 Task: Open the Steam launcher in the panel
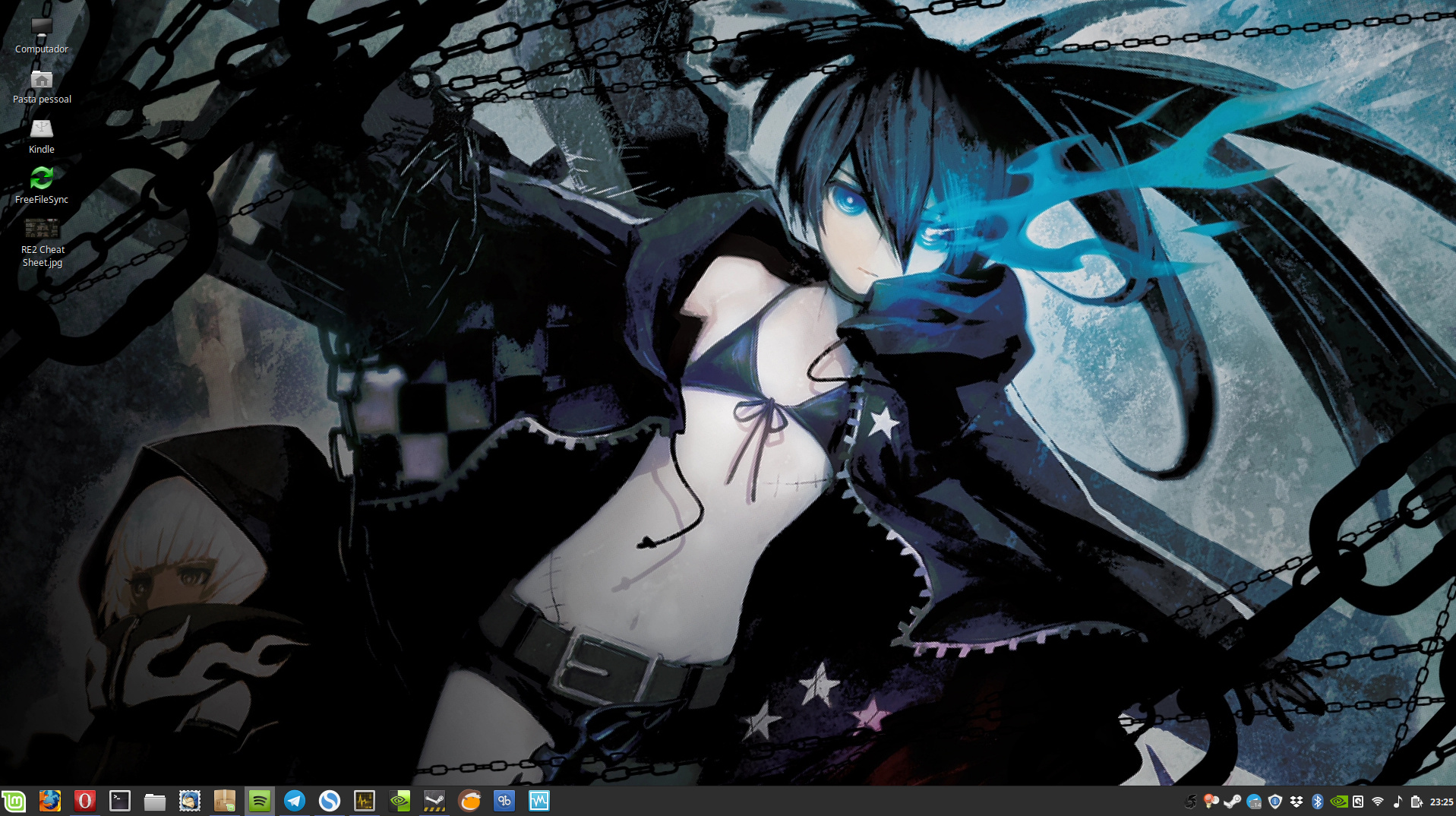434,801
